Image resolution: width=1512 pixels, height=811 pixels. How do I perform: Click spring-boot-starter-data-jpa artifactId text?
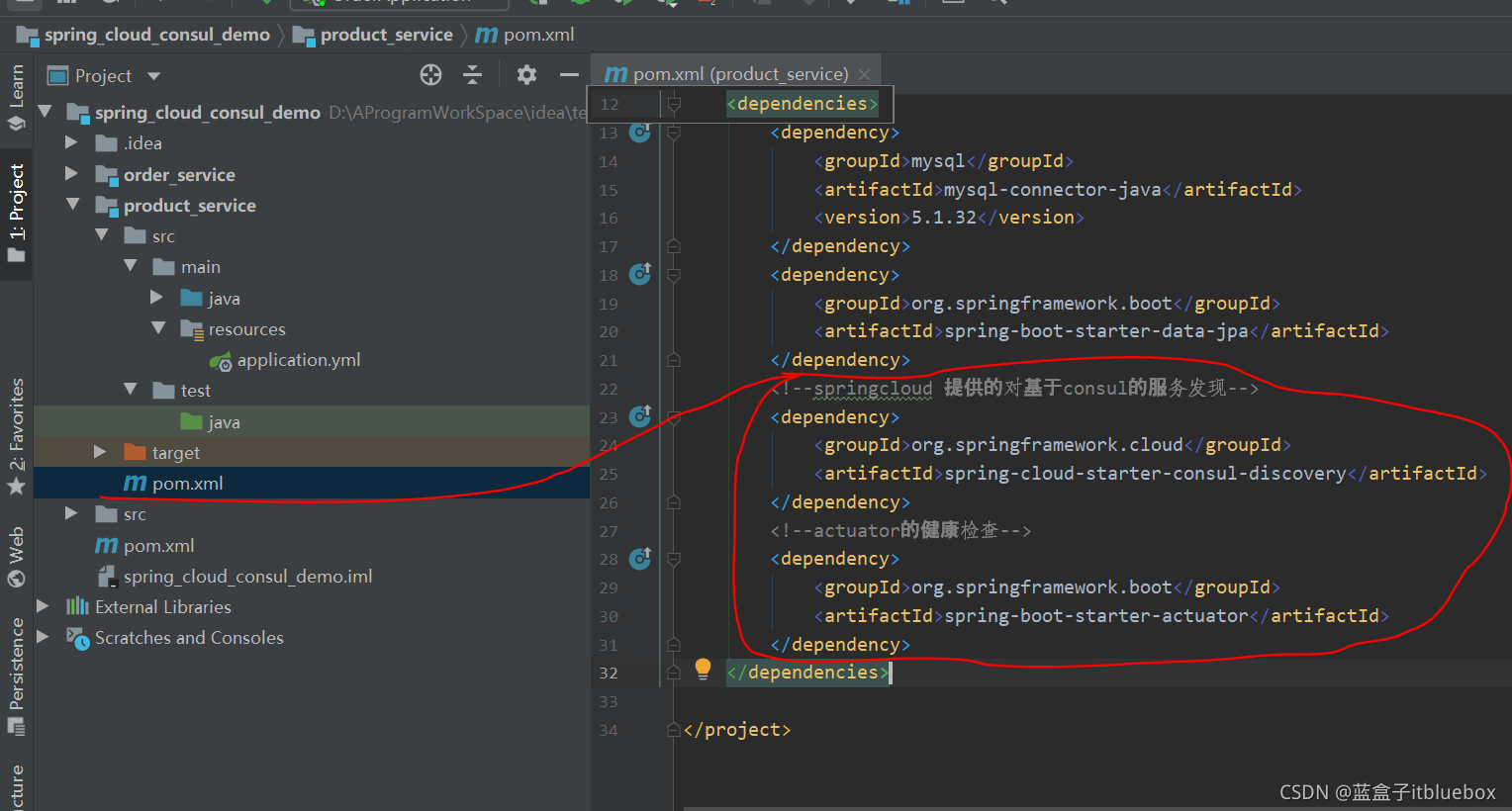[1095, 331]
